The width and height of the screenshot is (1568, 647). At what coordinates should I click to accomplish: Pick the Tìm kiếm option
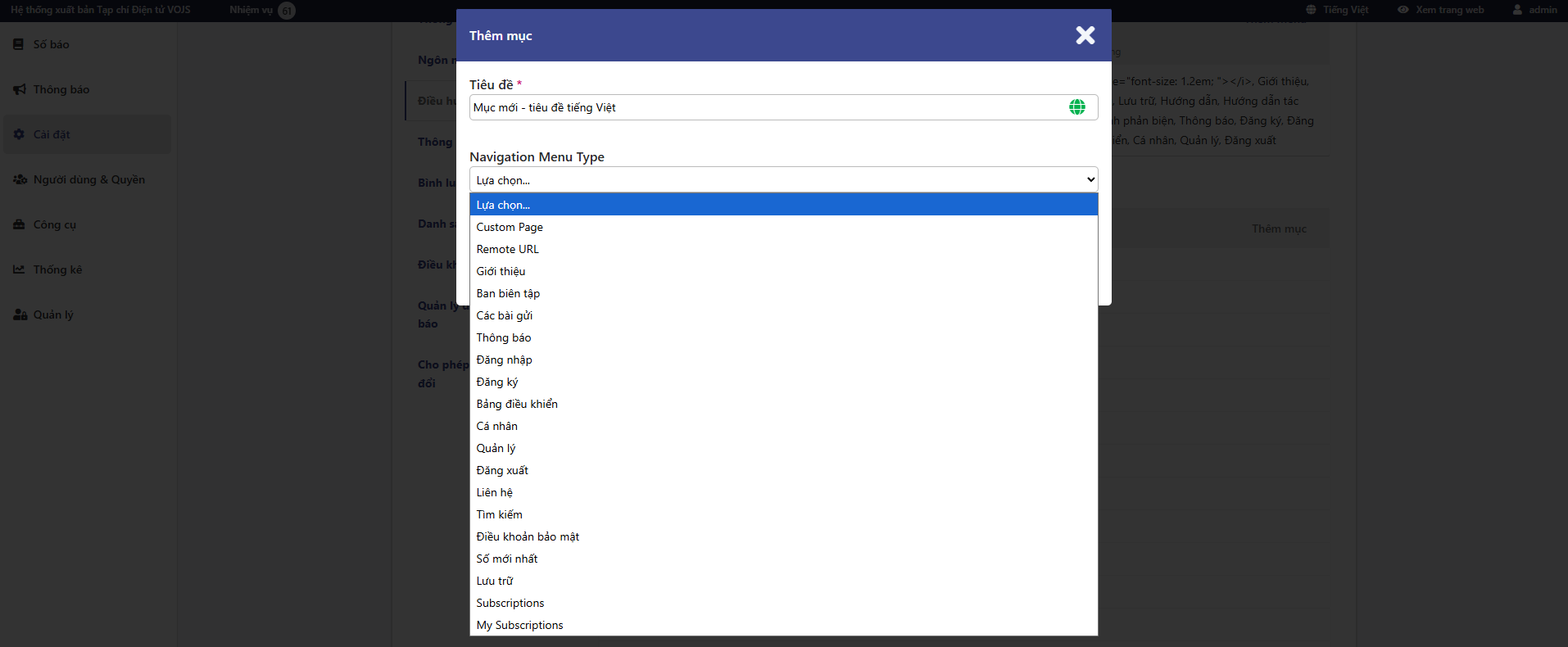pos(499,514)
